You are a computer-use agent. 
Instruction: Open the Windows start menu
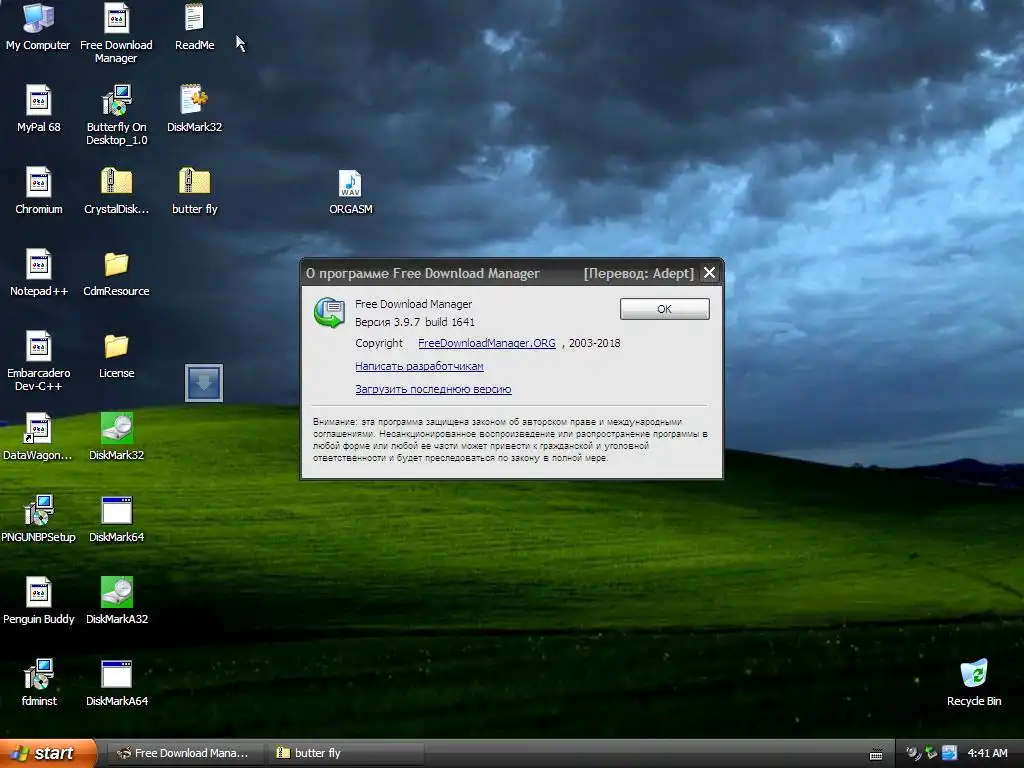click(48, 753)
